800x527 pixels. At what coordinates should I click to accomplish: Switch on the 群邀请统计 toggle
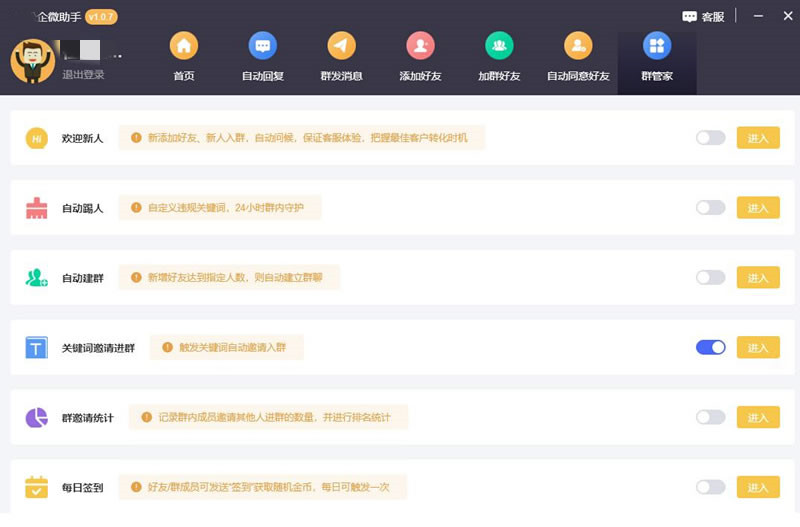[711, 417]
